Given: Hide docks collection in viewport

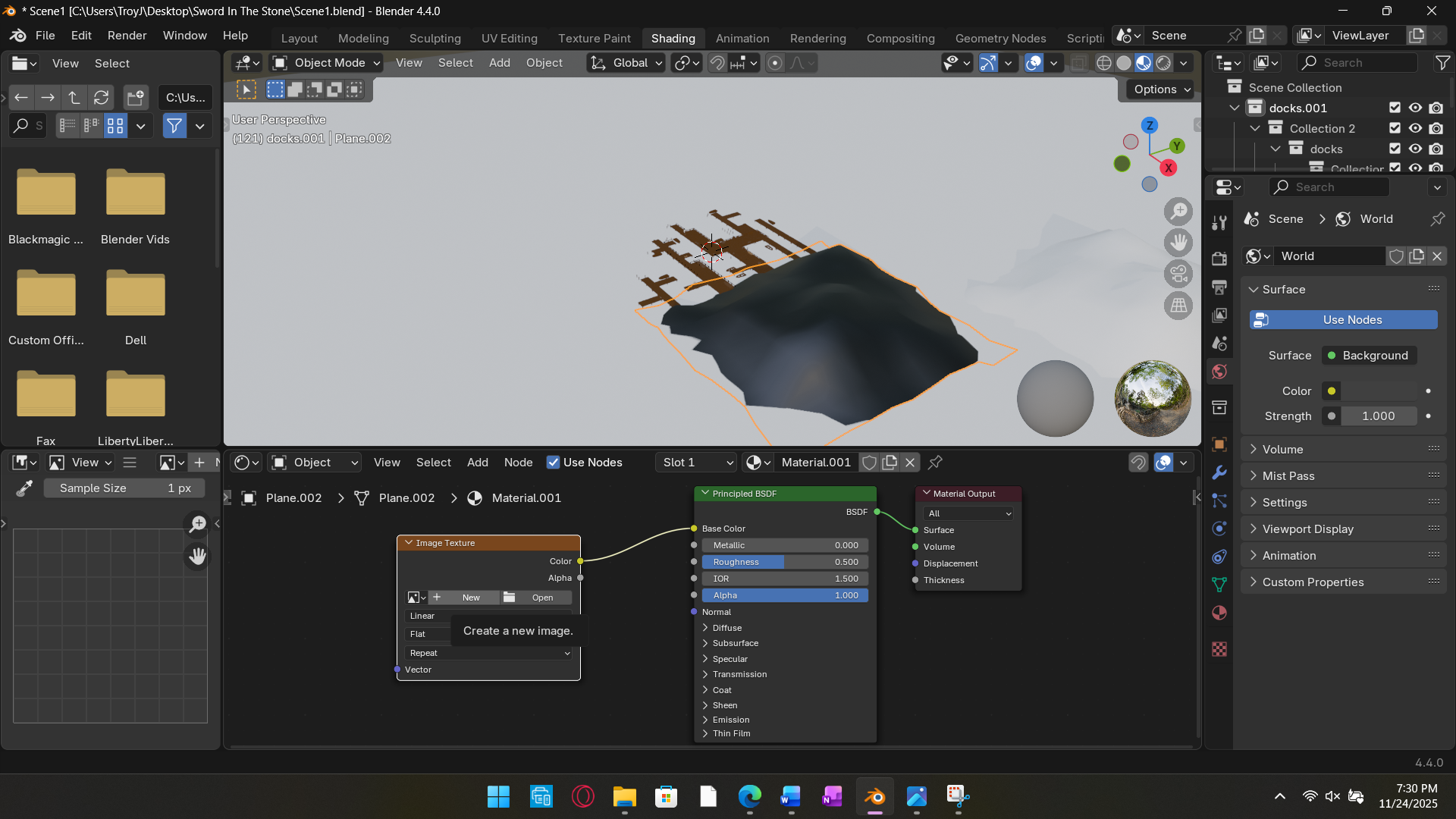Looking at the screenshot, I should pyautogui.click(x=1415, y=149).
